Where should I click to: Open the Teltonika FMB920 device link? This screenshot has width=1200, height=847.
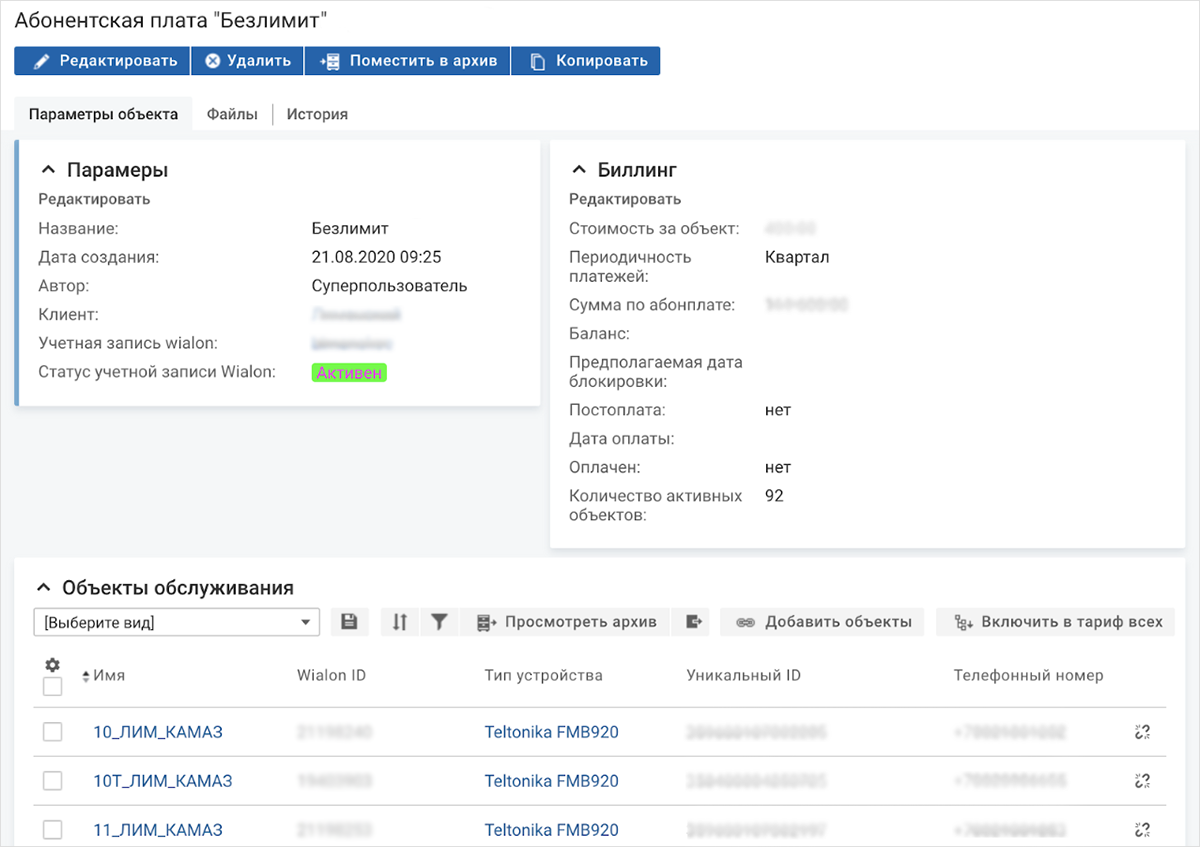click(550, 731)
